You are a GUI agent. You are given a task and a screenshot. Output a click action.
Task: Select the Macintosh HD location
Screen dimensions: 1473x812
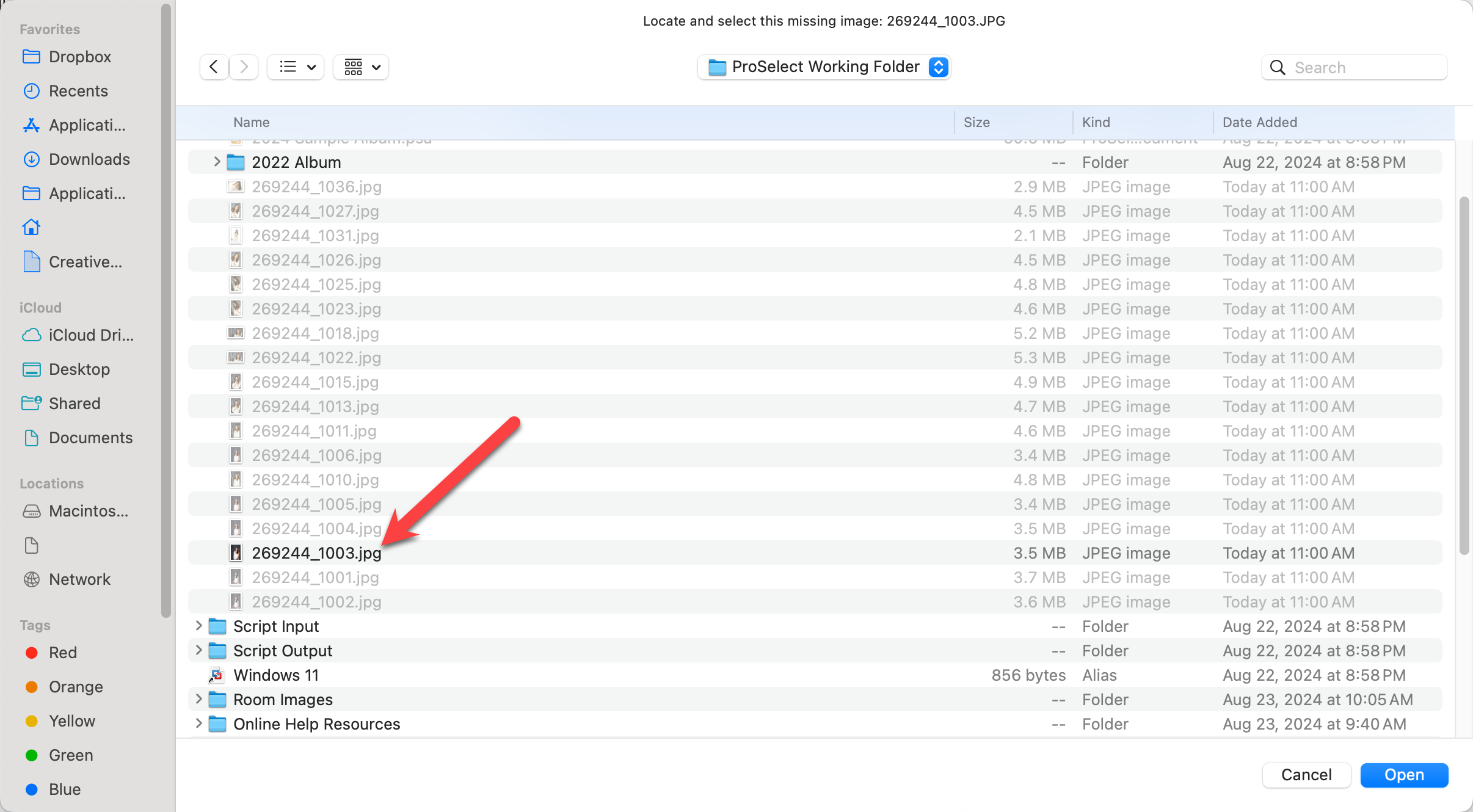(88, 511)
